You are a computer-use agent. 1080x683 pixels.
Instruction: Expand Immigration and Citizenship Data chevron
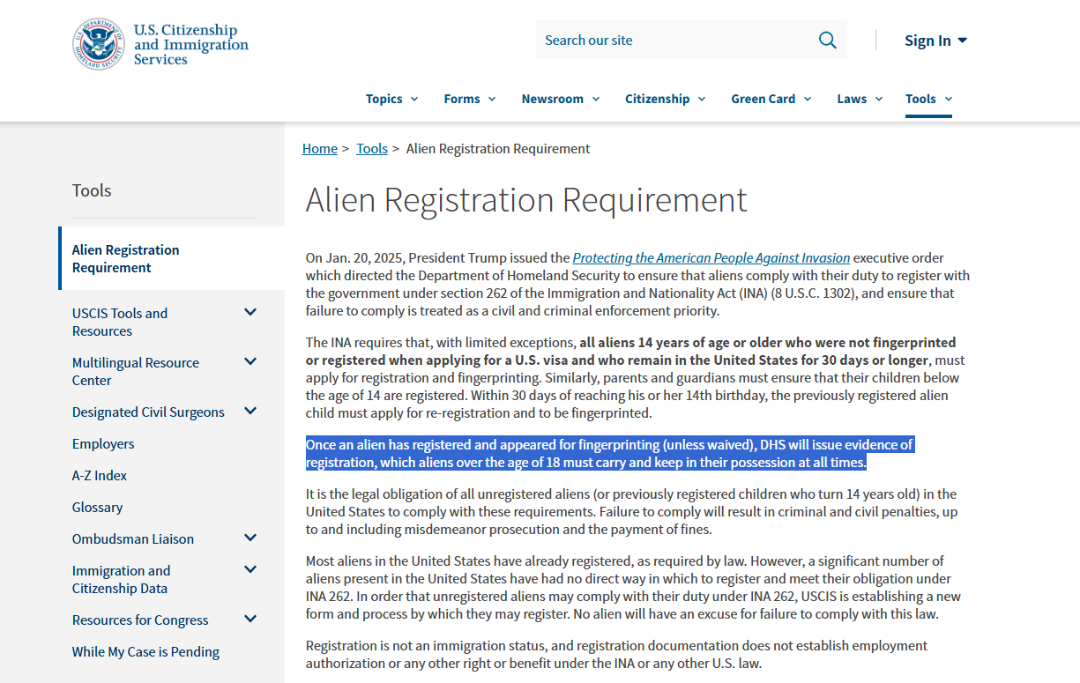coord(250,570)
